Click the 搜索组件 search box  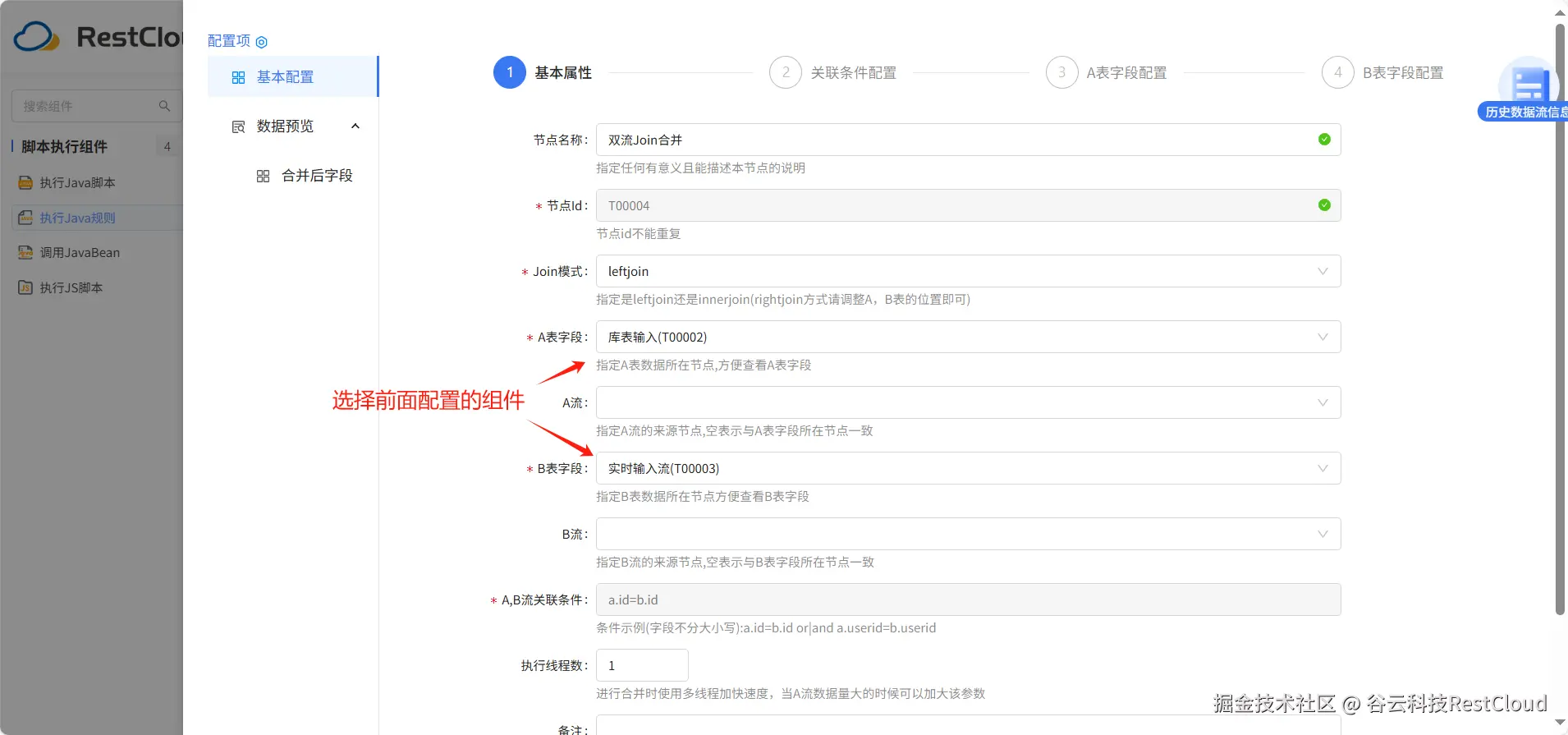tap(97, 106)
